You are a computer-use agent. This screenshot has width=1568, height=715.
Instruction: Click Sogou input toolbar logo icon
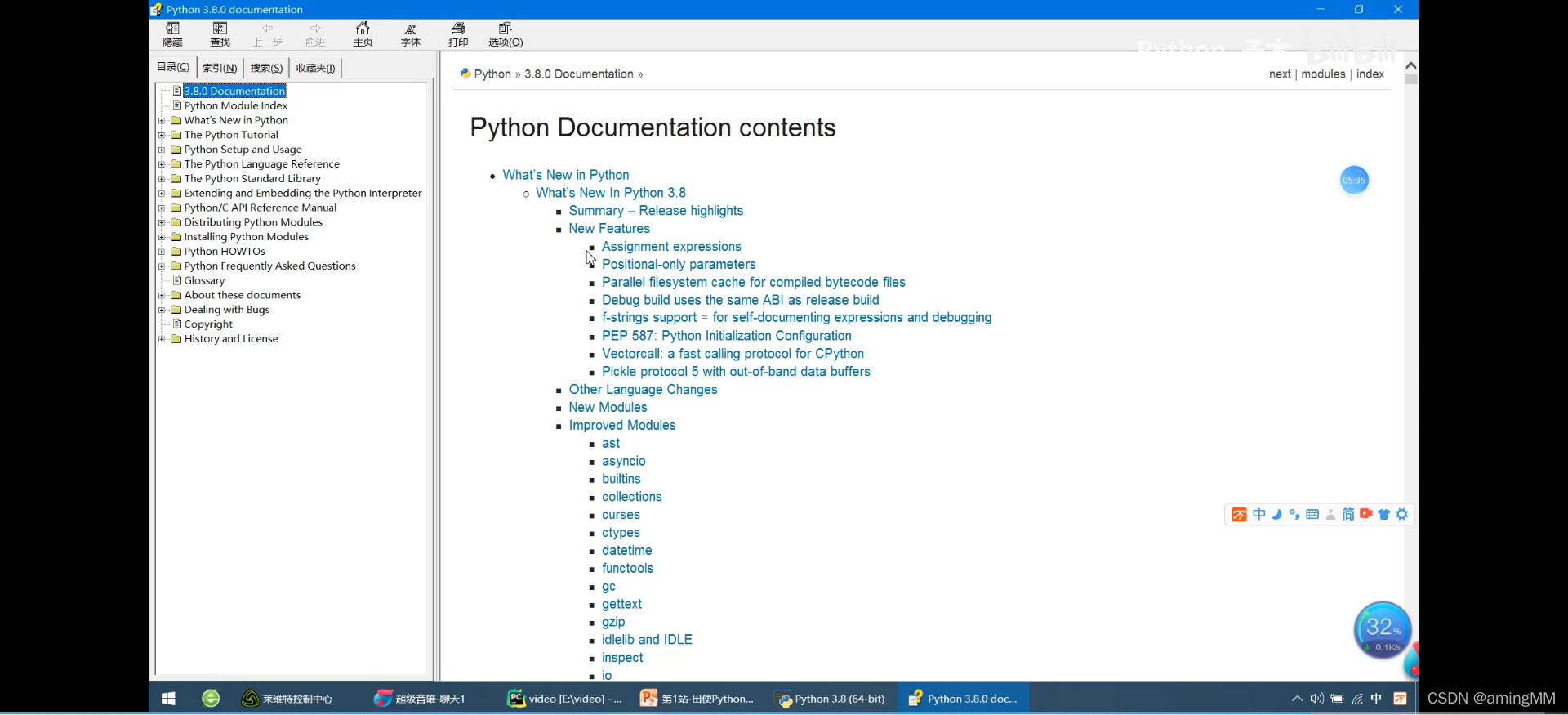tap(1239, 515)
